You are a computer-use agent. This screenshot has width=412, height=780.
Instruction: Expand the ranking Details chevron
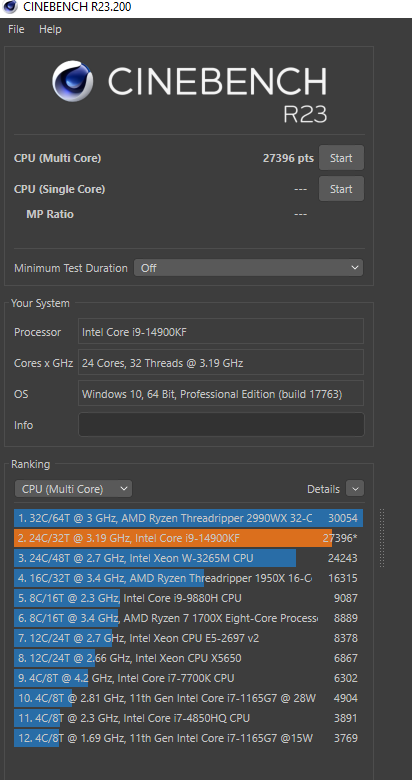(355, 489)
